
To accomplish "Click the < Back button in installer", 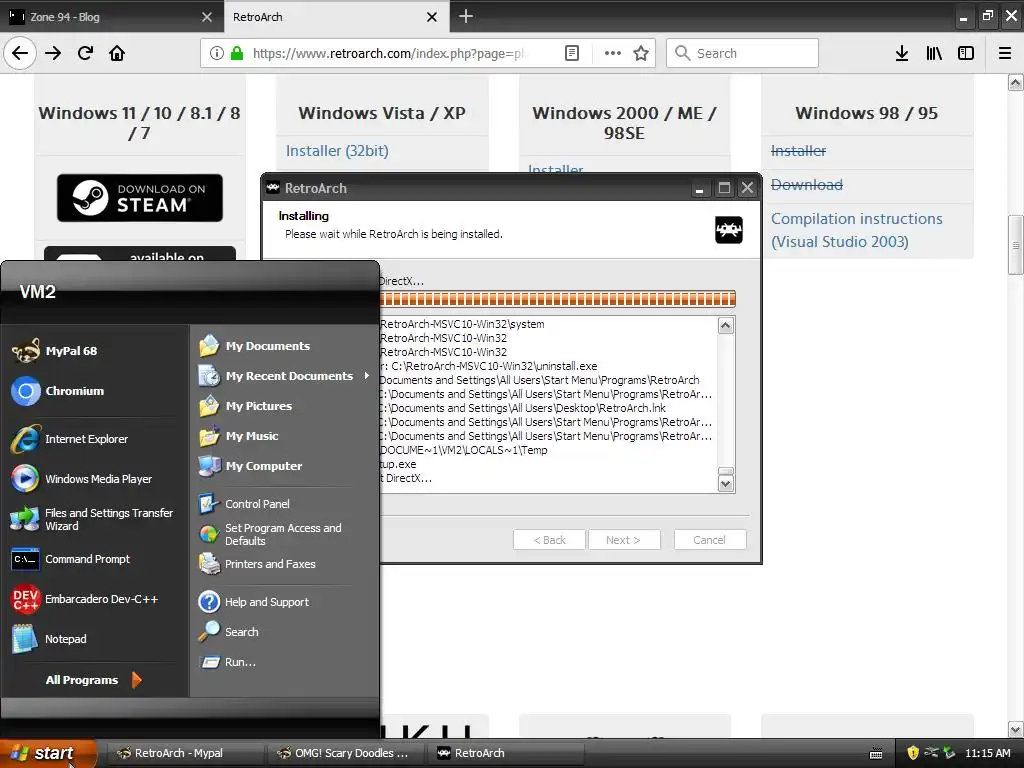I will tap(549, 539).
